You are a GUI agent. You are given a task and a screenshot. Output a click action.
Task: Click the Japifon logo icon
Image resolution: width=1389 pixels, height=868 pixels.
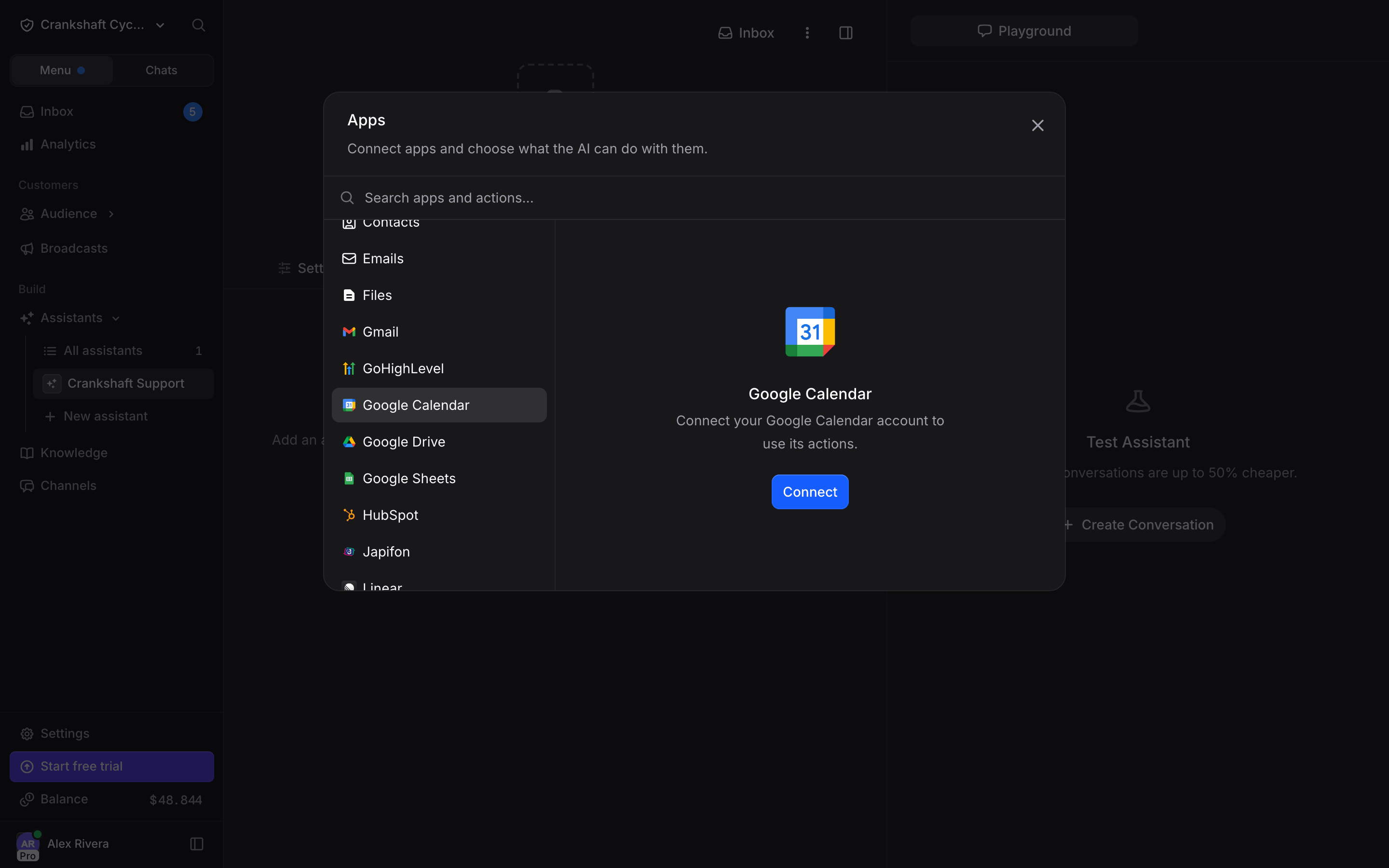[x=349, y=552]
